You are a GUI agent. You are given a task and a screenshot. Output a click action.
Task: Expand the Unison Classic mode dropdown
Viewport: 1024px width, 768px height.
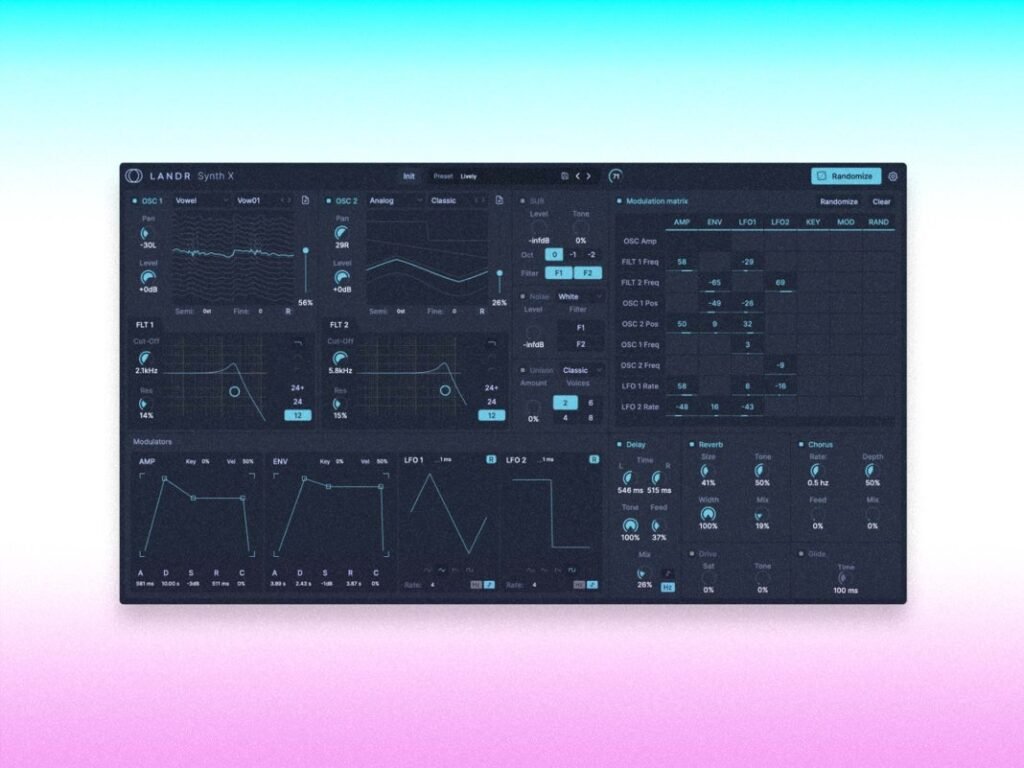(x=577, y=370)
